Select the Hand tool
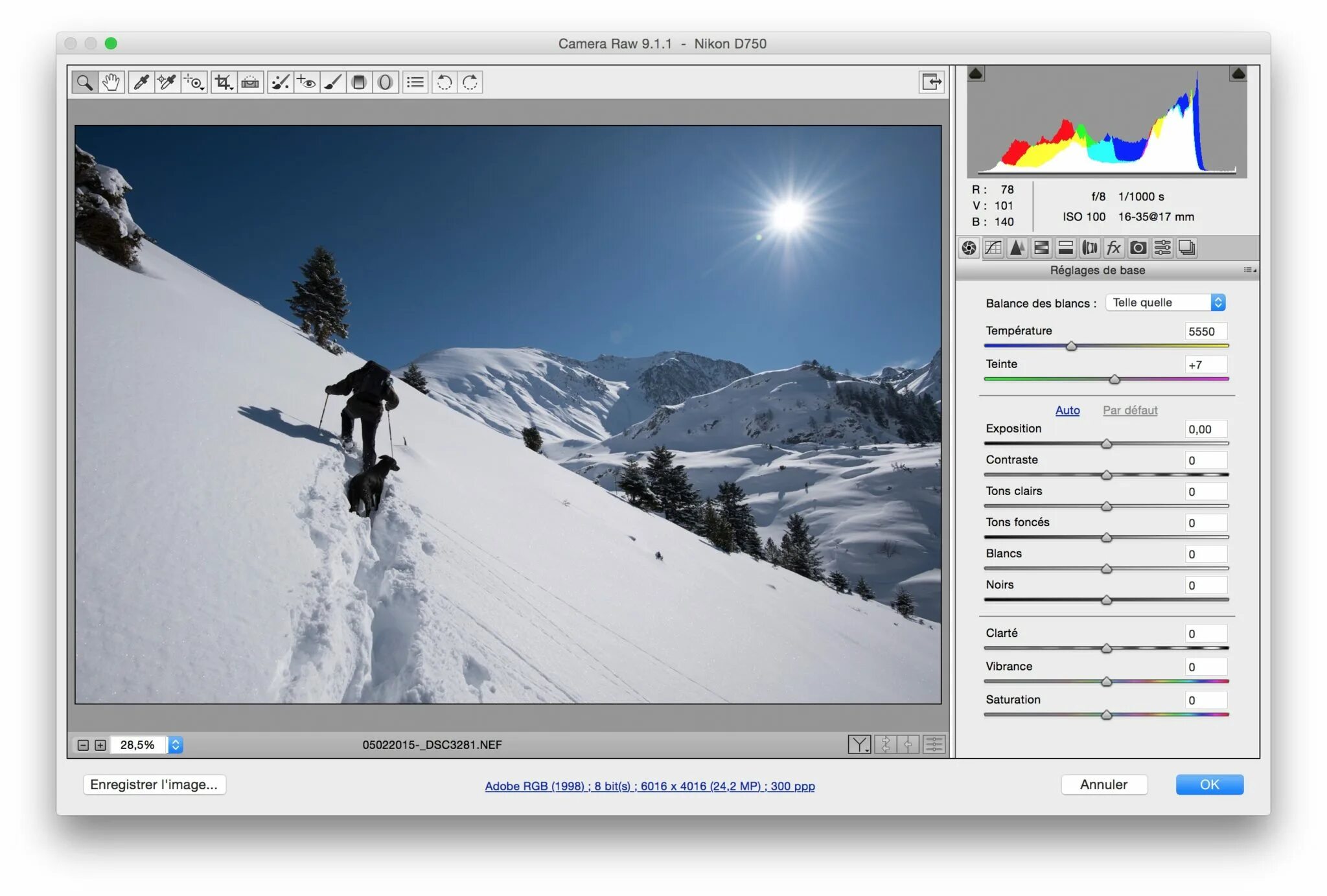 111,82
